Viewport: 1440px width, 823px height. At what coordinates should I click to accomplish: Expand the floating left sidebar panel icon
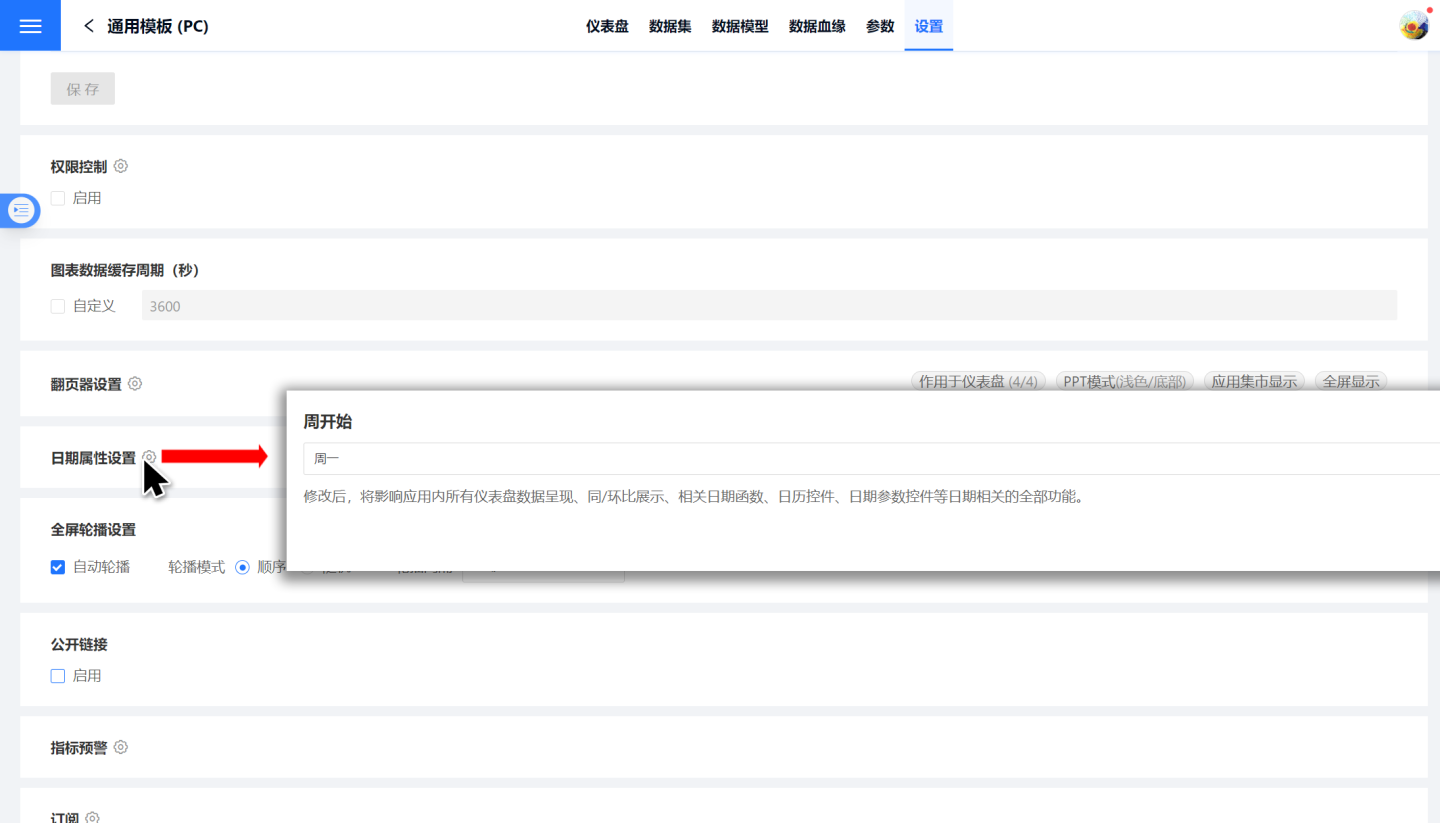pyautogui.click(x=21, y=210)
